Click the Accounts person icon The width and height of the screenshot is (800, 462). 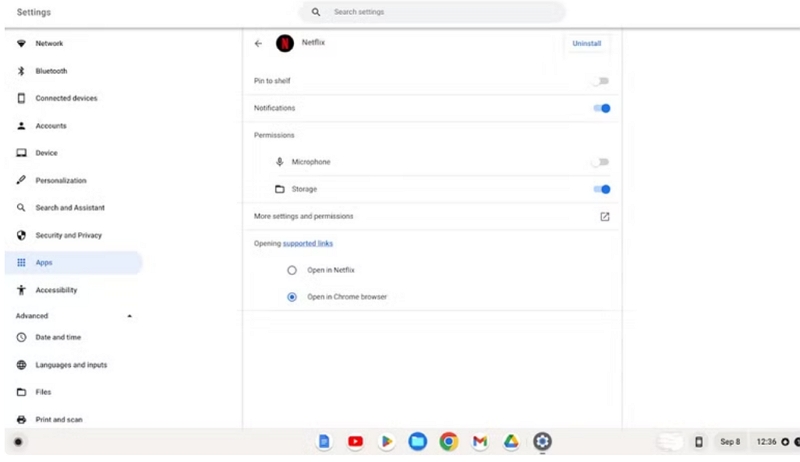[x=21, y=125]
